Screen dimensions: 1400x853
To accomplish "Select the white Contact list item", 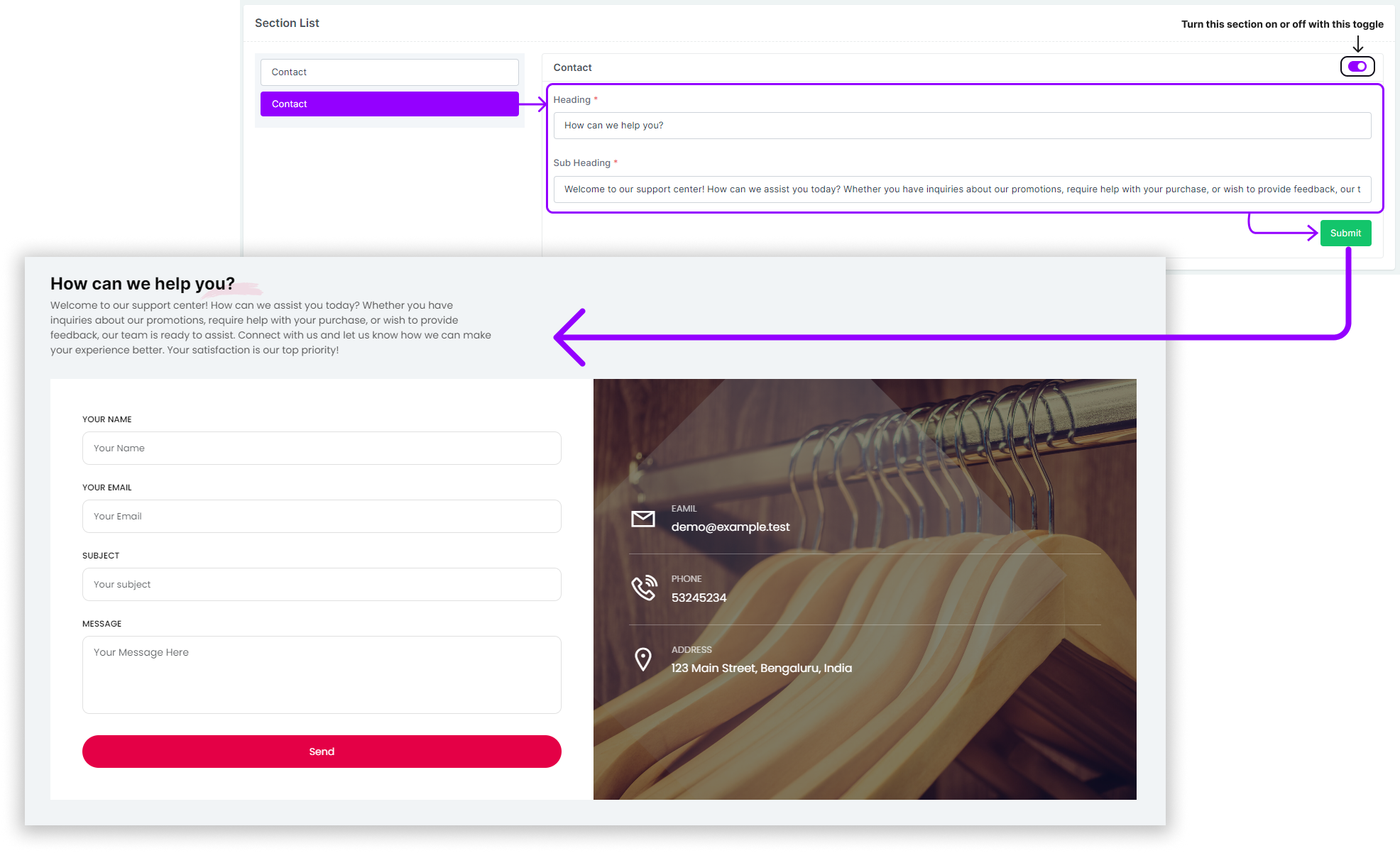I will click(x=389, y=72).
